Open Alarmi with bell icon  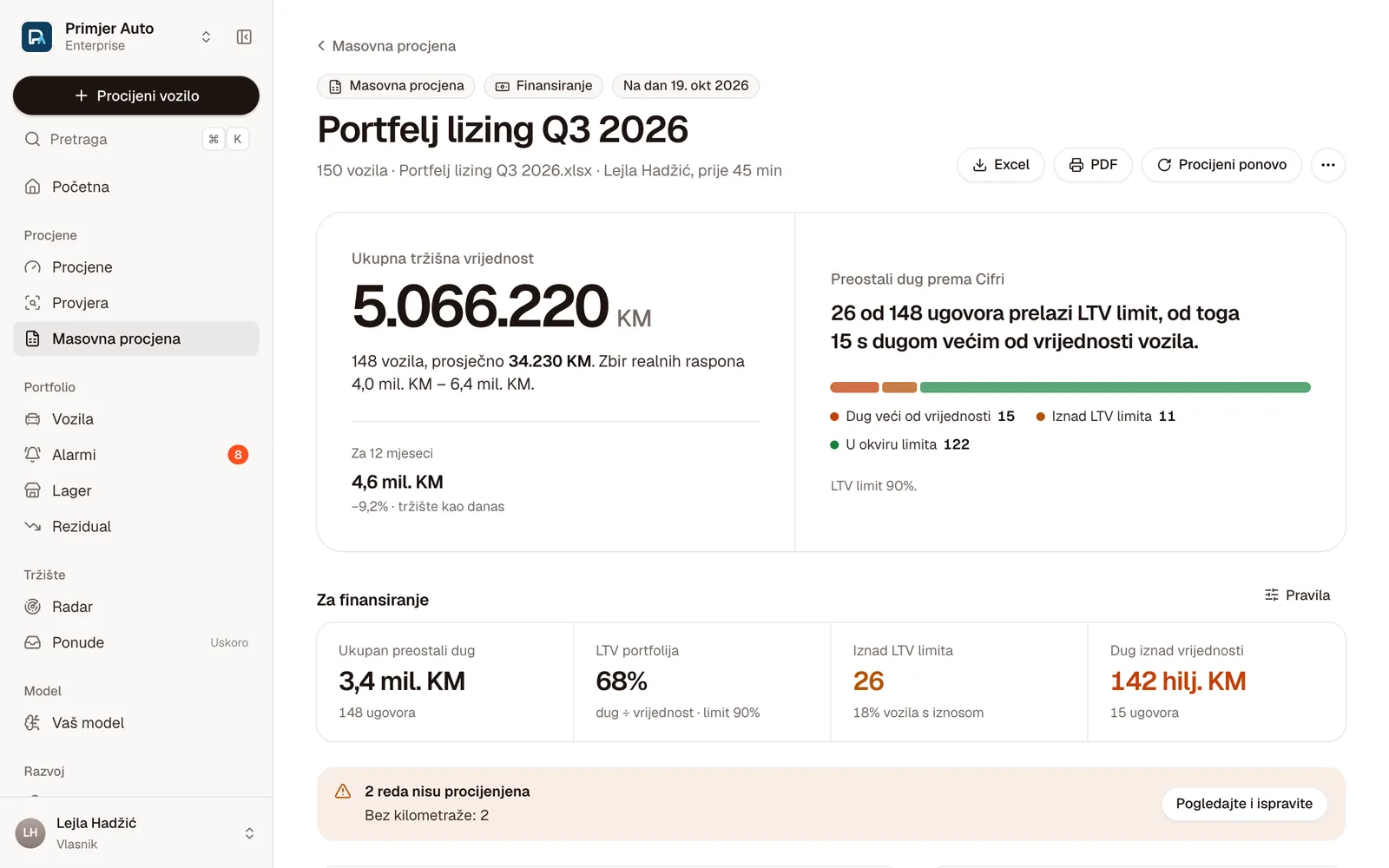pyautogui.click(x=136, y=455)
